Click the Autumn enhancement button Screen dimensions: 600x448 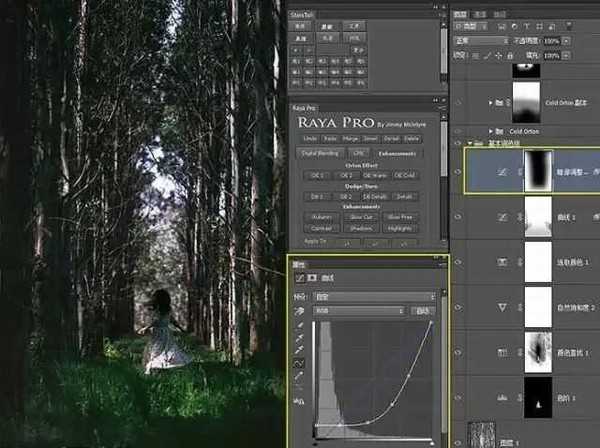point(319,215)
